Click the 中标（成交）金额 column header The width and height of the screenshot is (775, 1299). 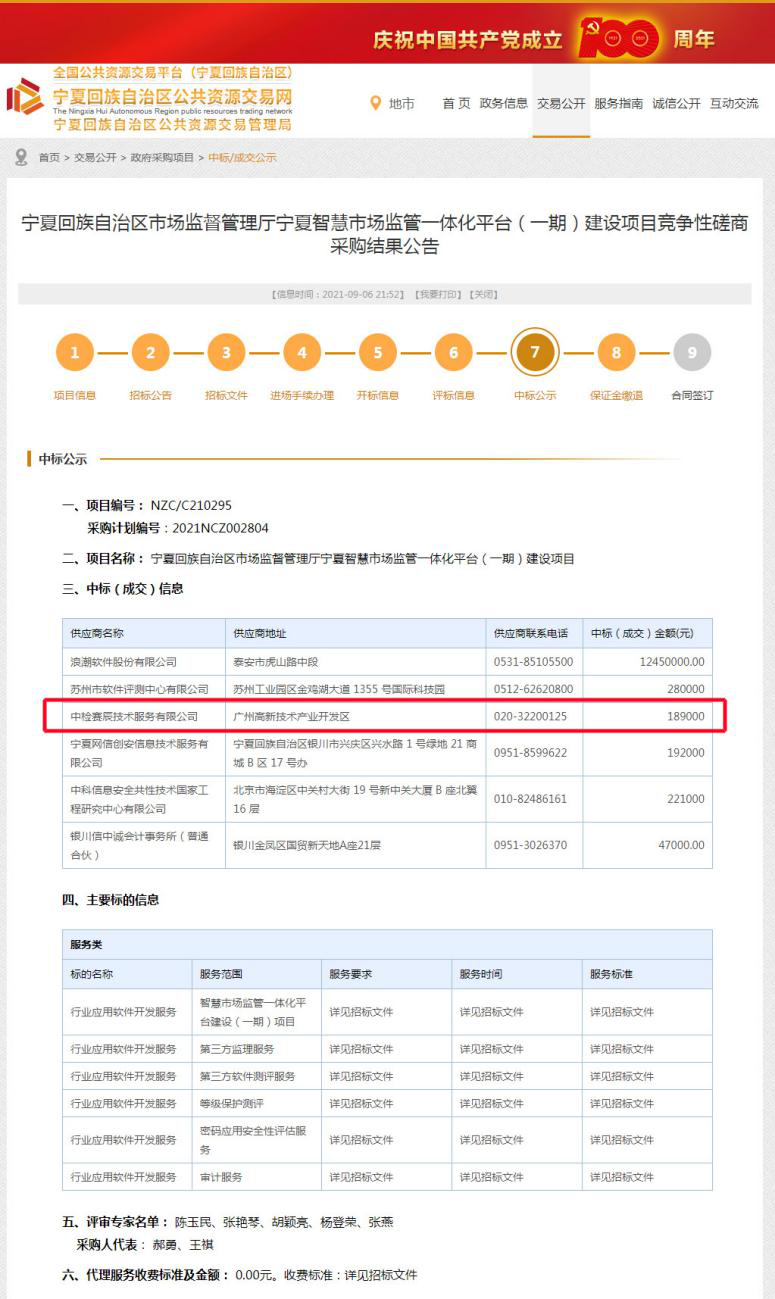642,633
